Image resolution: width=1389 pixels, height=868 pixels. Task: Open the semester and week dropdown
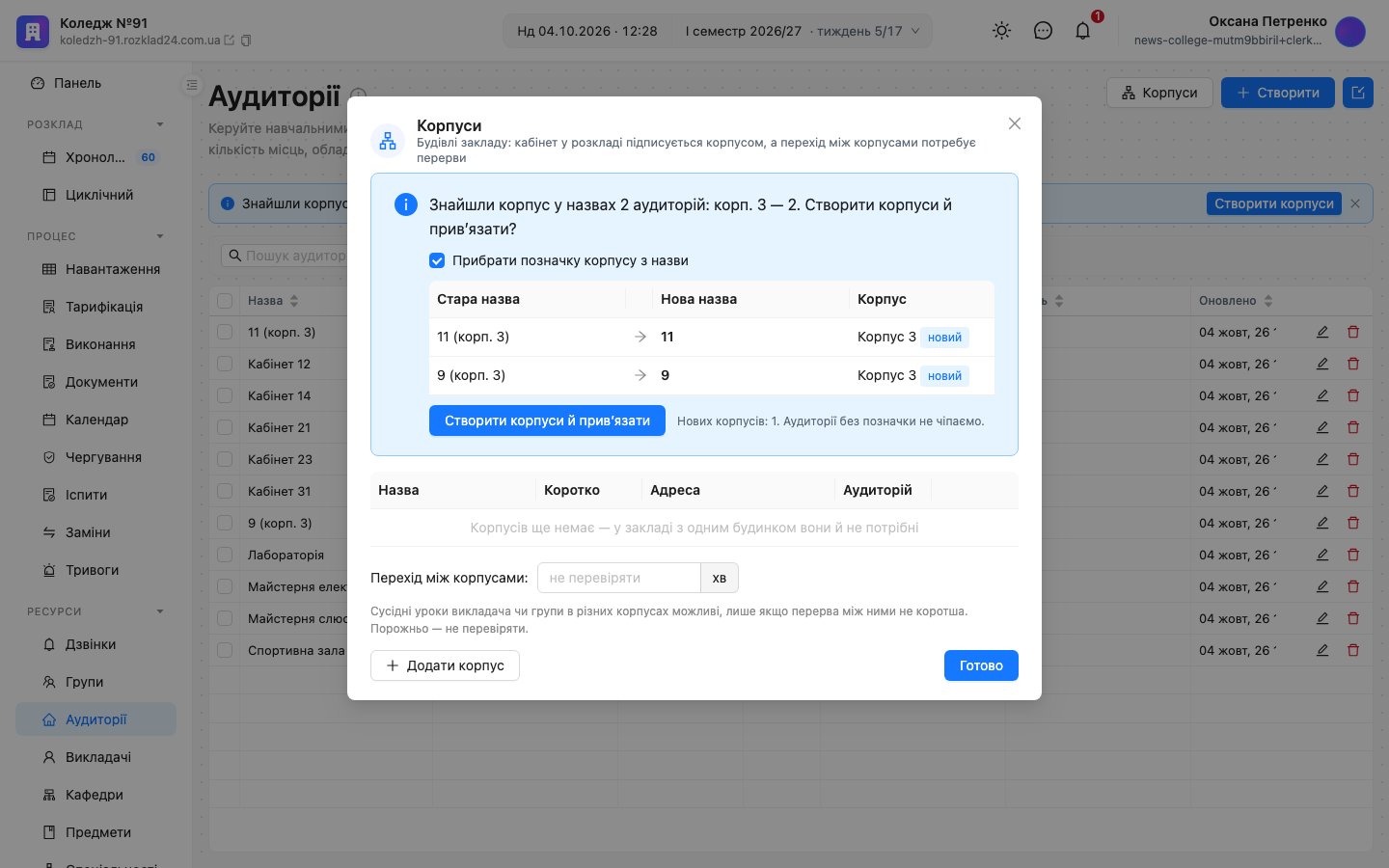[x=803, y=31]
